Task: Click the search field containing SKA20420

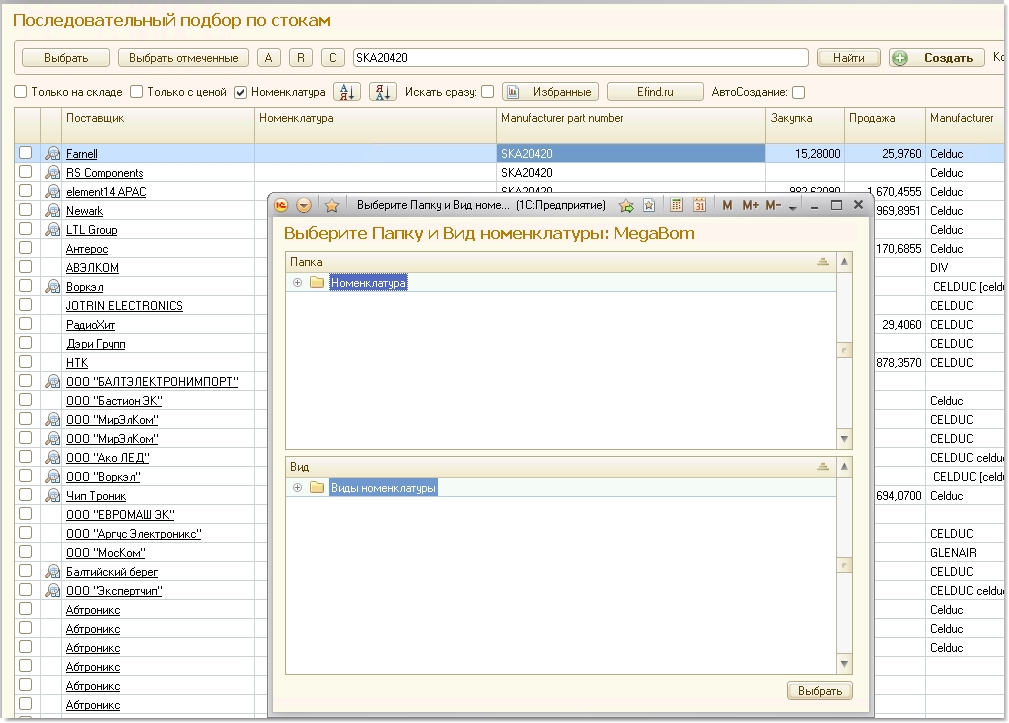Action: click(580, 57)
